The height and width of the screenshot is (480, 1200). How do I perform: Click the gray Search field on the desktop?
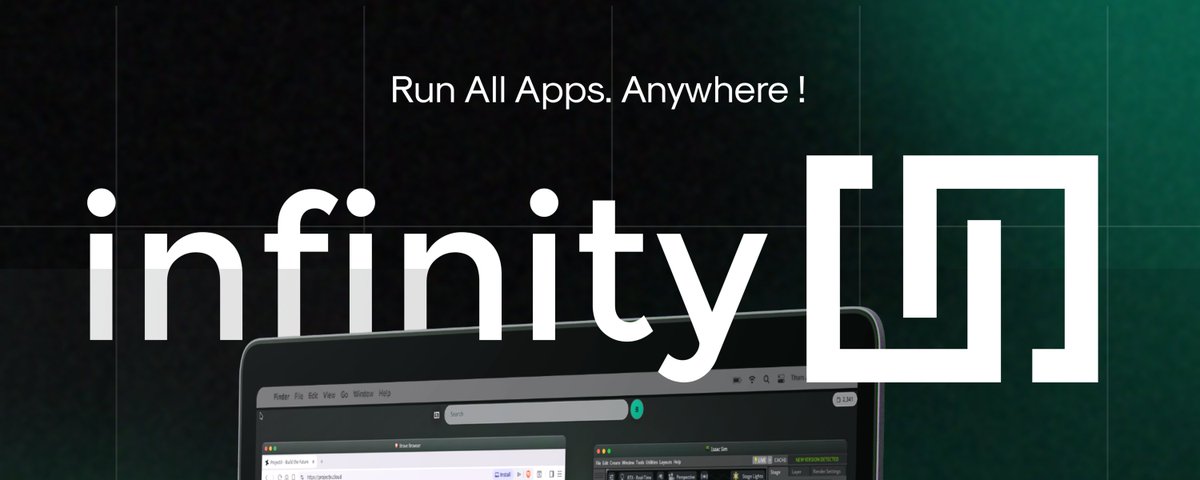click(536, 412)
